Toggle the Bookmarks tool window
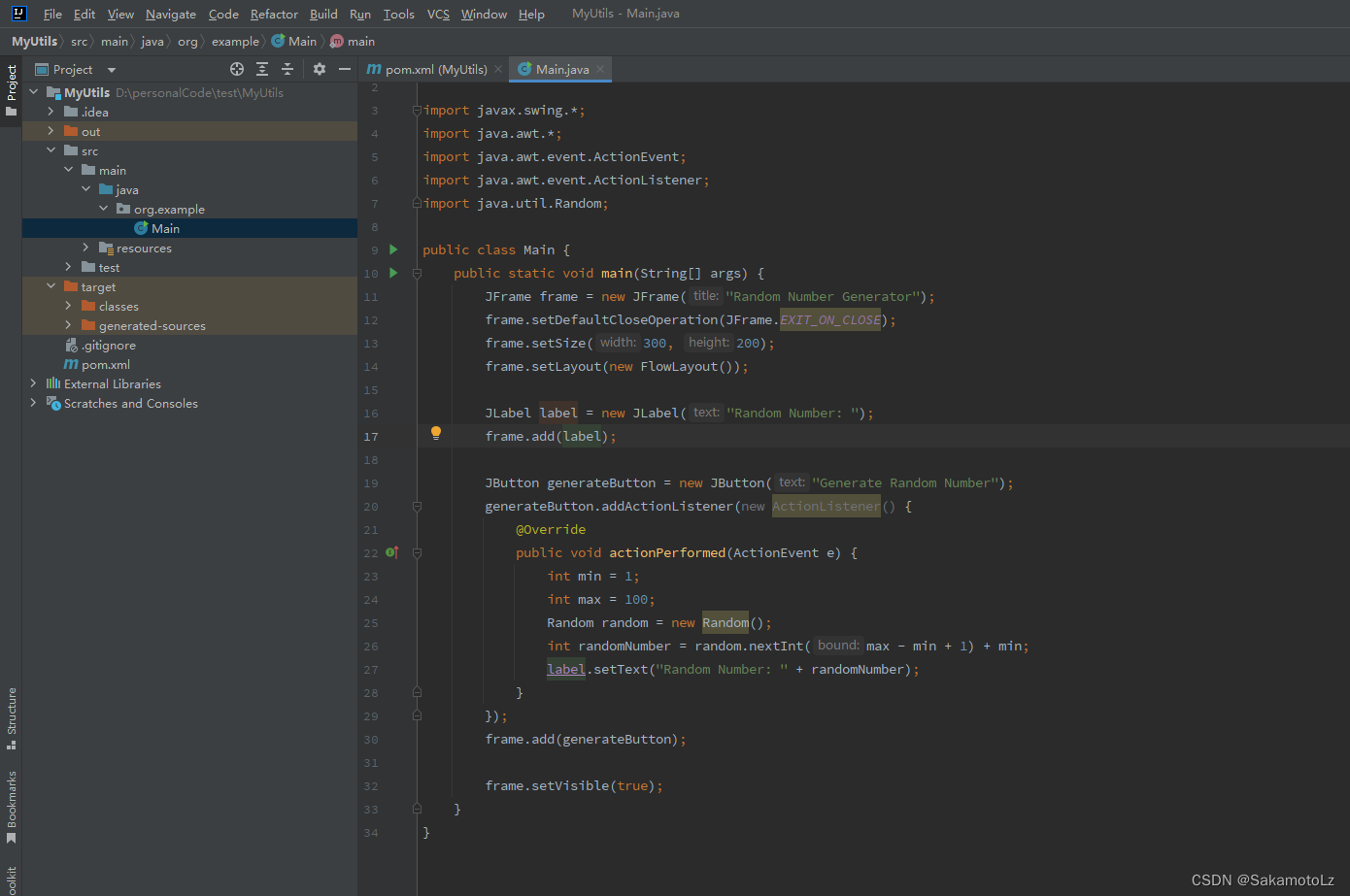Screen dimensions: 1350x896 [x=12, y=806]
